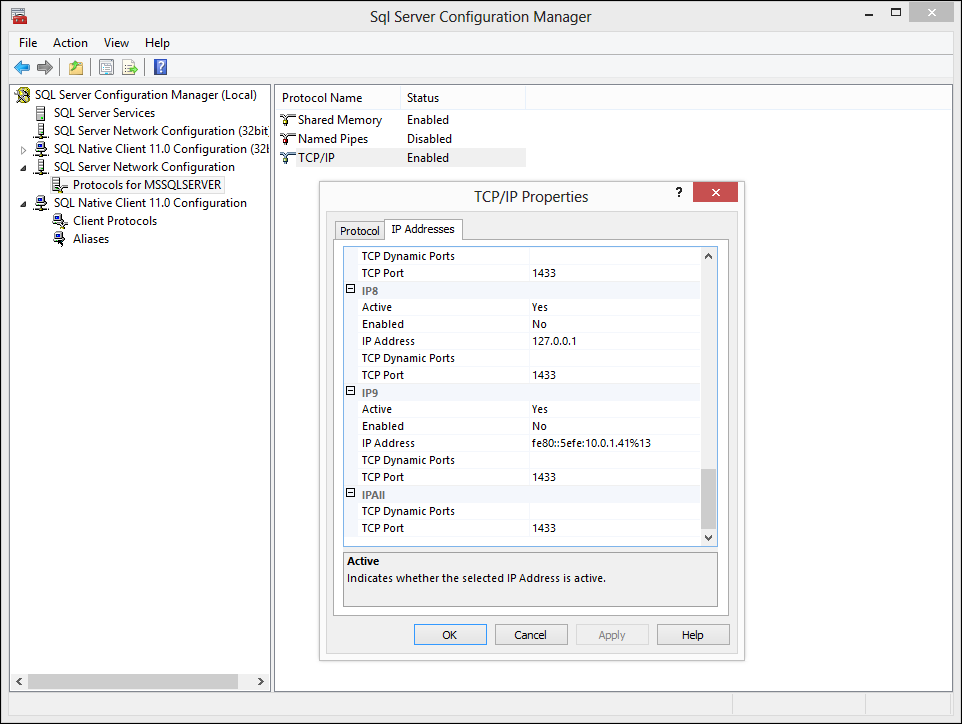
Task: Click the IP9 TCP Port value 1433
Action: pyautogui.click(x=615, y=477)
